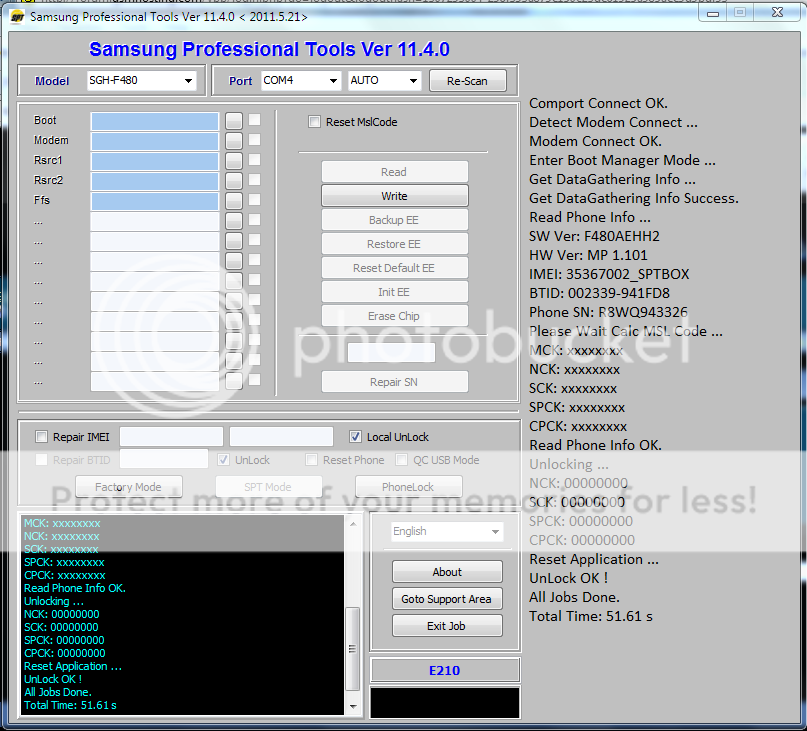This screenshot has width=807, height=731.
Task: Click the Modem file path field
Action: click(x=155, y=141)
